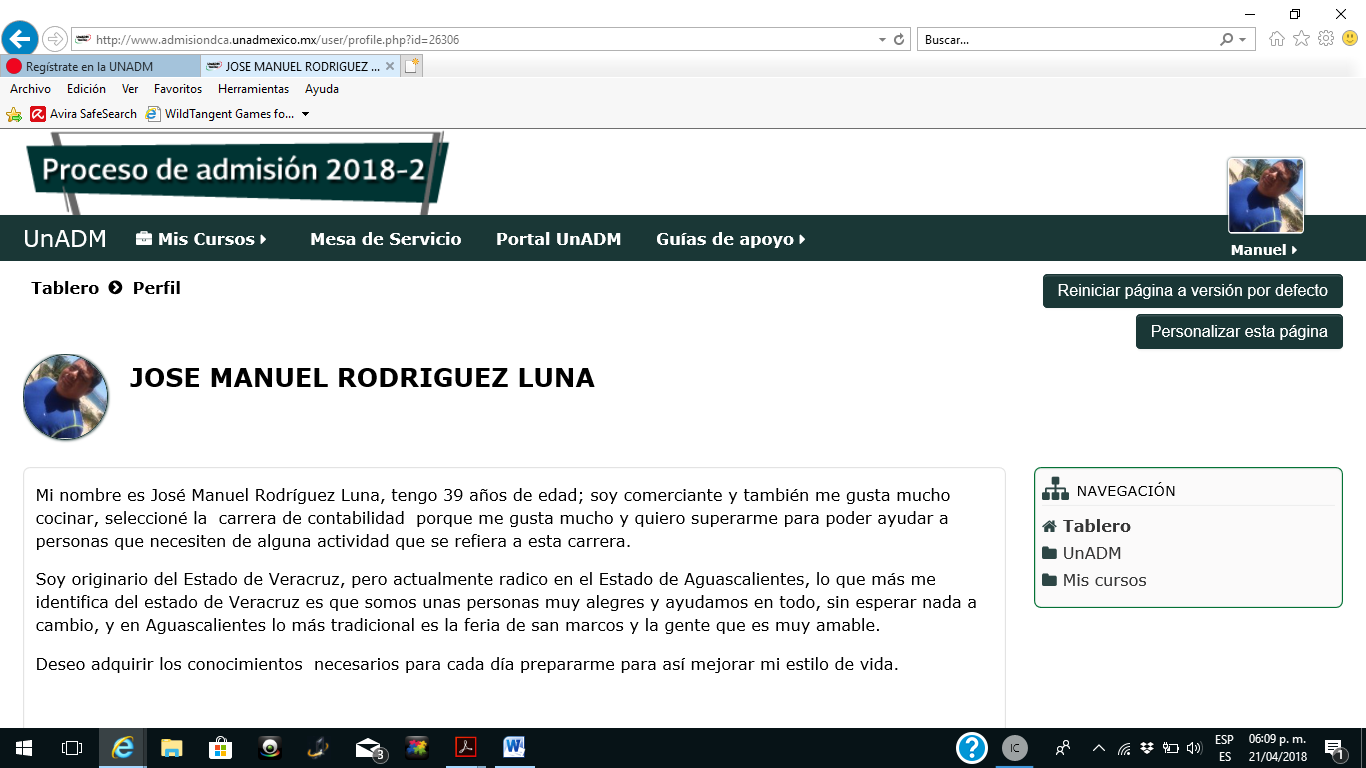
Task: Click the add to favorites bar star icon
Action: coord(14,114)
